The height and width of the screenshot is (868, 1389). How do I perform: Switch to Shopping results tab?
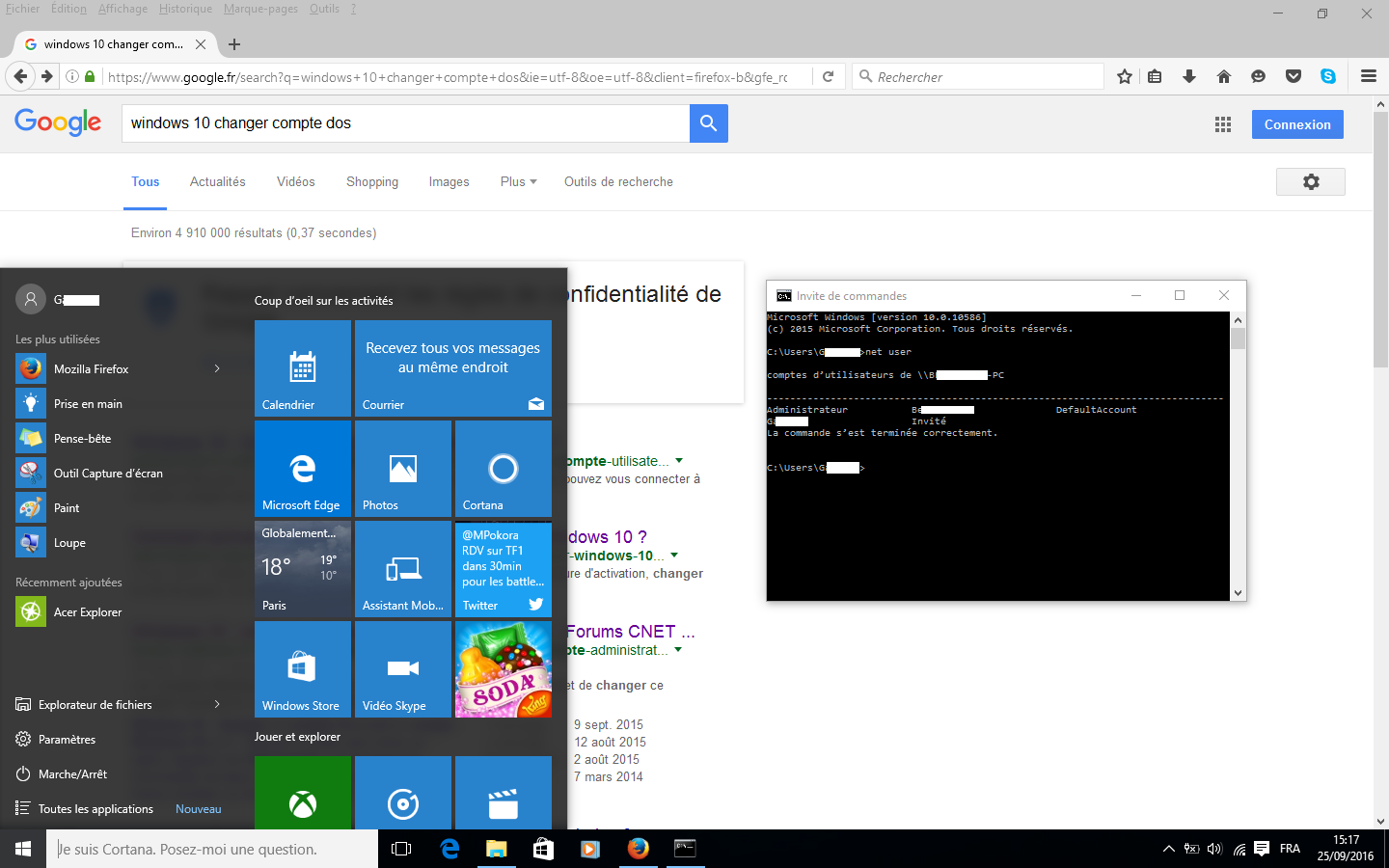point(372,181)
